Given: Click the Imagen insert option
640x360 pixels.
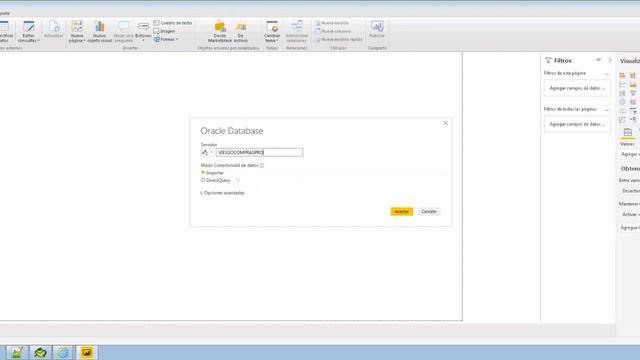Looking at the screenshot, I should click(x=164, y=31).
